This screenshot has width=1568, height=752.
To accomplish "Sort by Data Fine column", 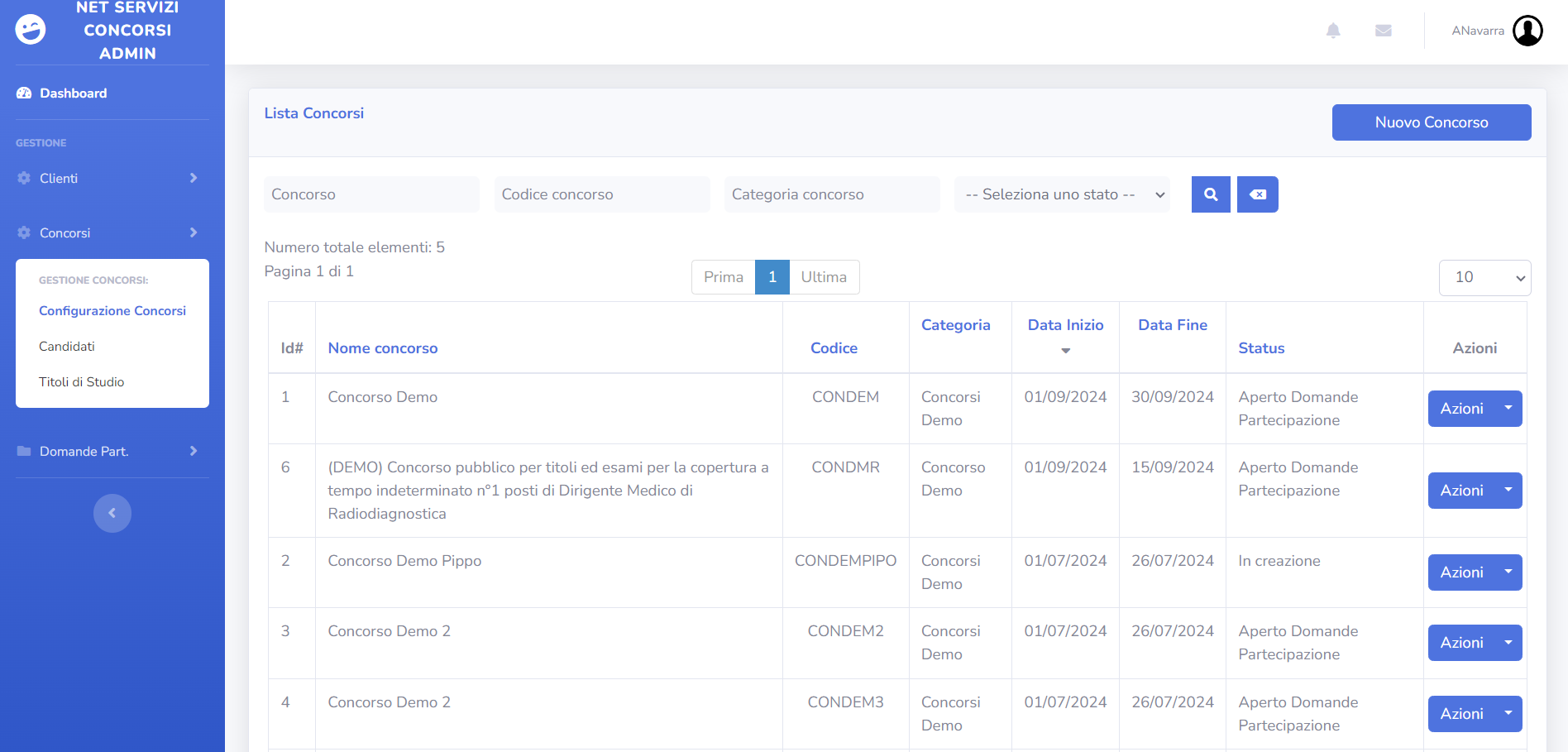I will click(1173, 325).
